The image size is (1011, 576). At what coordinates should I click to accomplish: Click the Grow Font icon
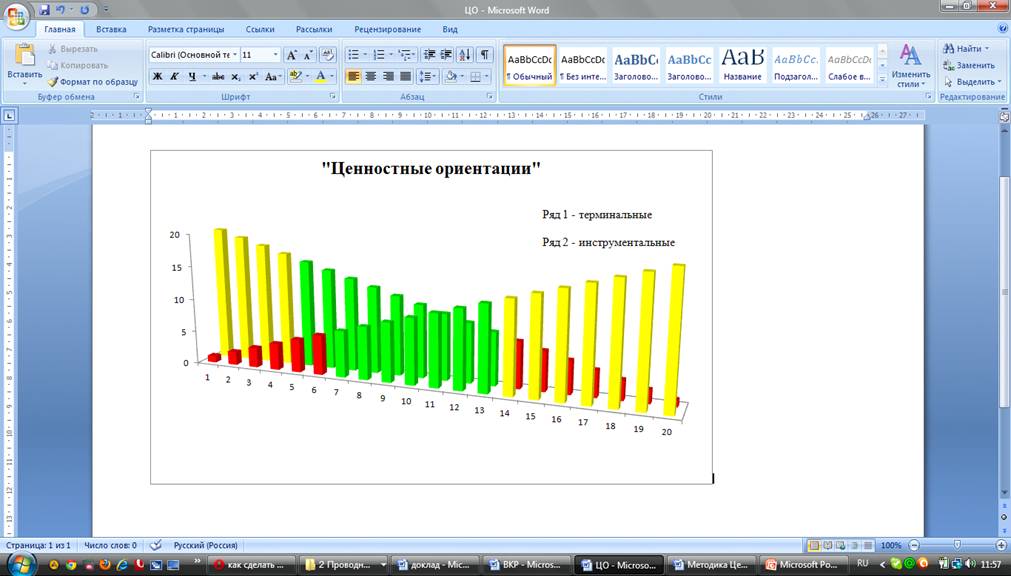[x=291, y=55]
